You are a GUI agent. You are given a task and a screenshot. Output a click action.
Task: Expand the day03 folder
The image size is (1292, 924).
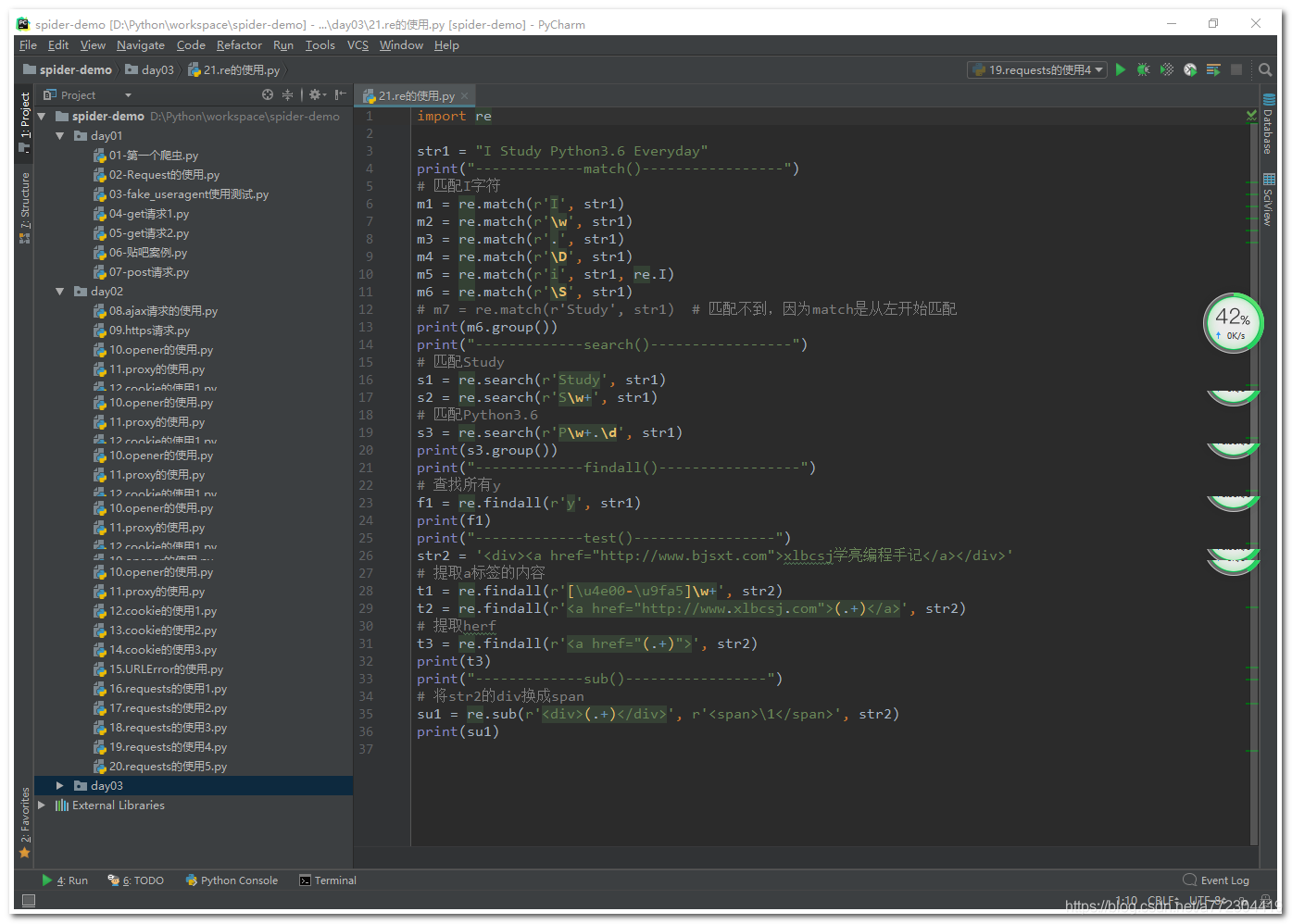pyautogui.click(x=60, y=785)
